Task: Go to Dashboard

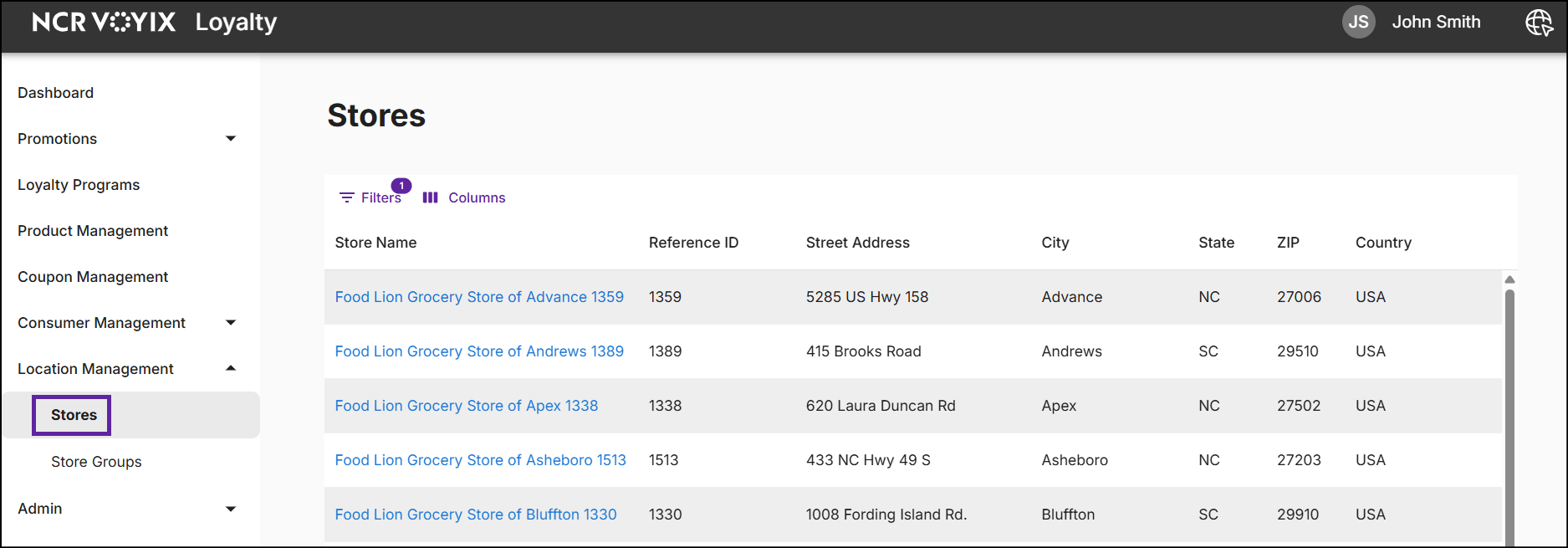Action: coord(55,93)
